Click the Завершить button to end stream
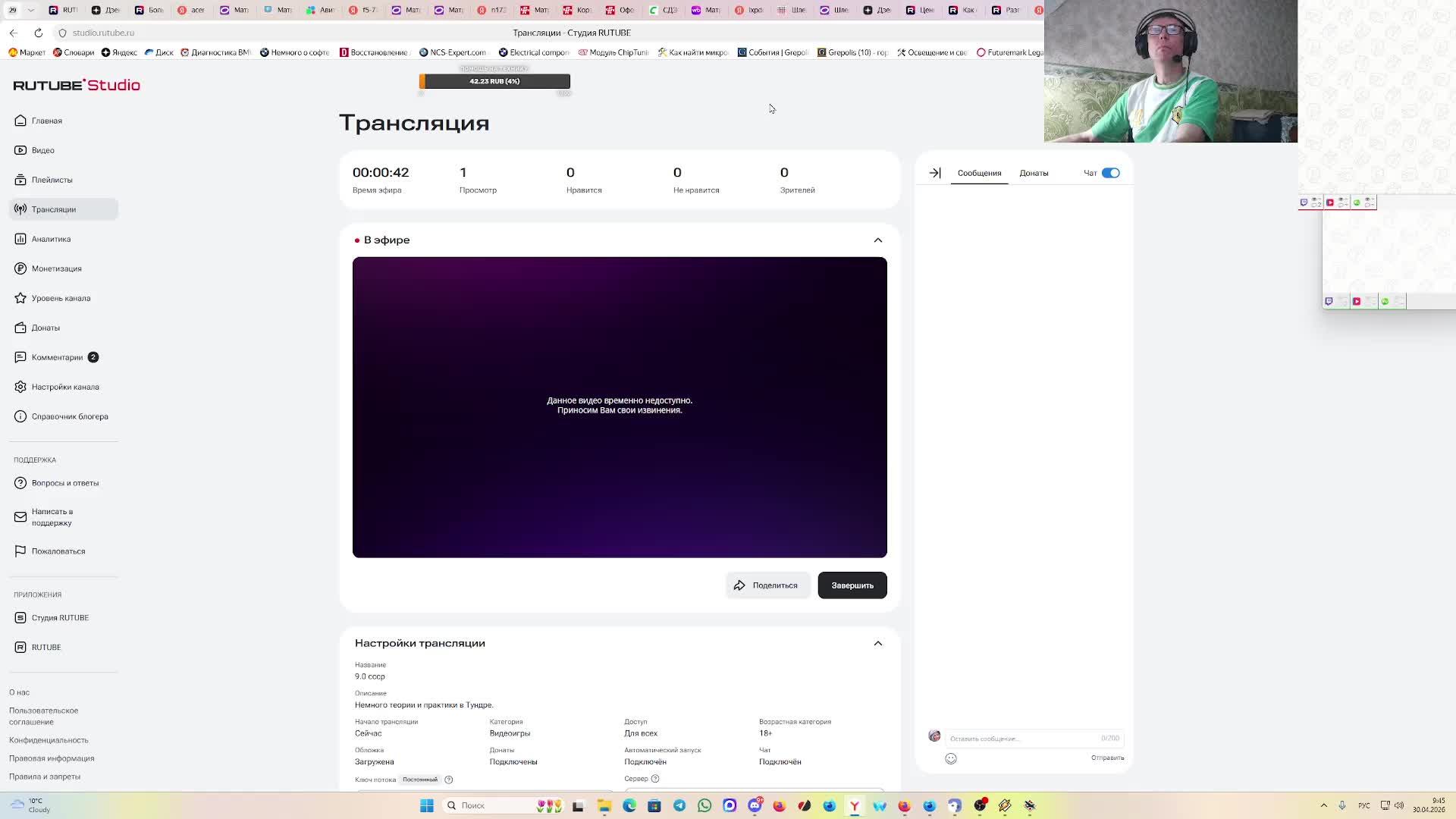The height and width of the screenshot is (819, 1456). point(852,585)
